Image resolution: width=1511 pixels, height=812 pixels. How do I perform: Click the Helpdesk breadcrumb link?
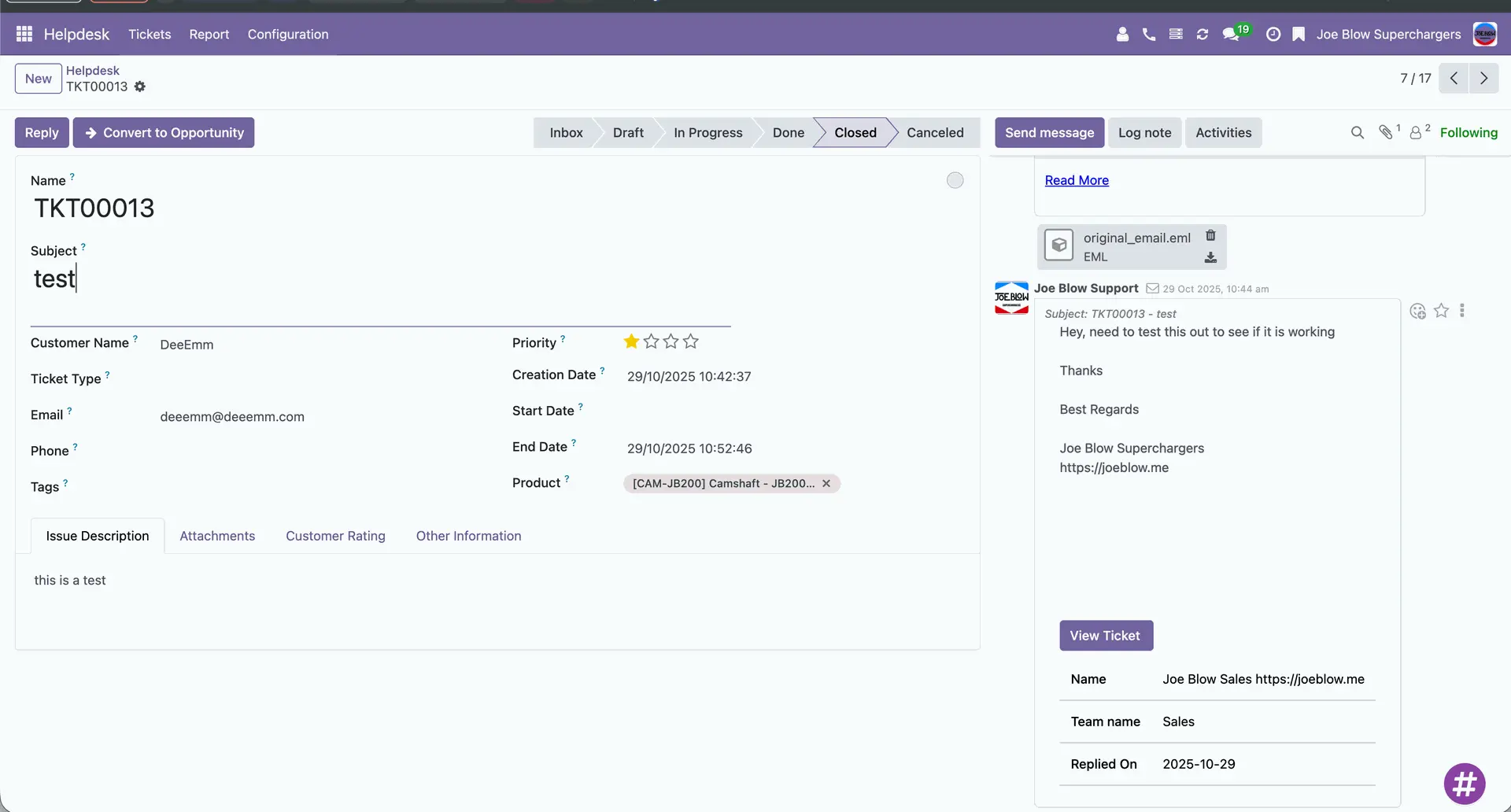(x=93, y=70)
